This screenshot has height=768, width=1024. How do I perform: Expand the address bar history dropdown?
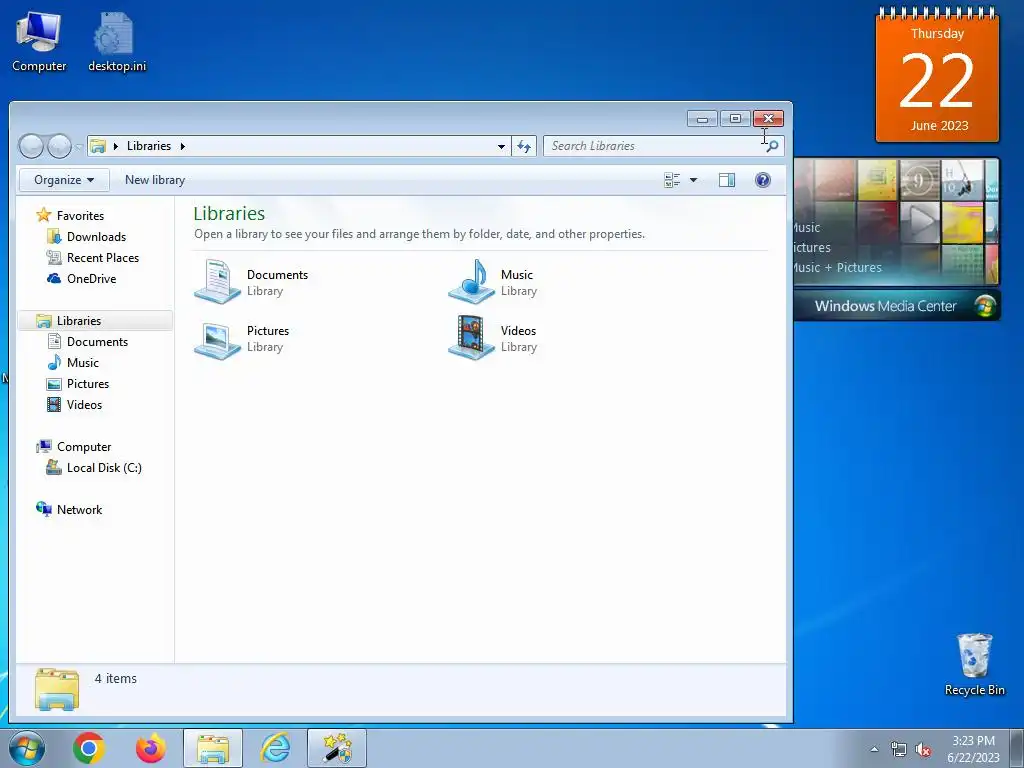[x=501, y=146]
